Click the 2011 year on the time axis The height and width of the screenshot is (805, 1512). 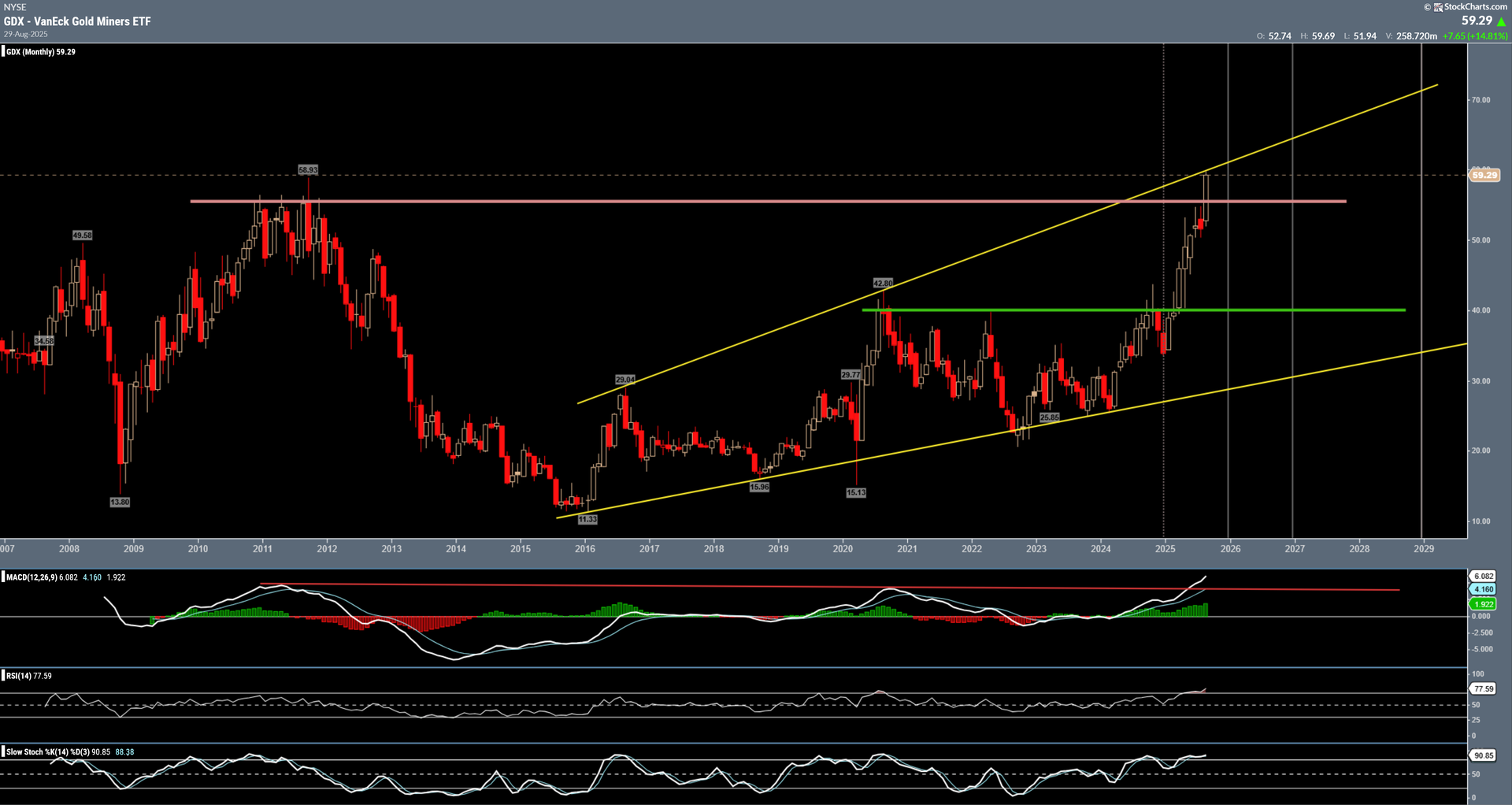pyautogui.click(x=262, y=549)
